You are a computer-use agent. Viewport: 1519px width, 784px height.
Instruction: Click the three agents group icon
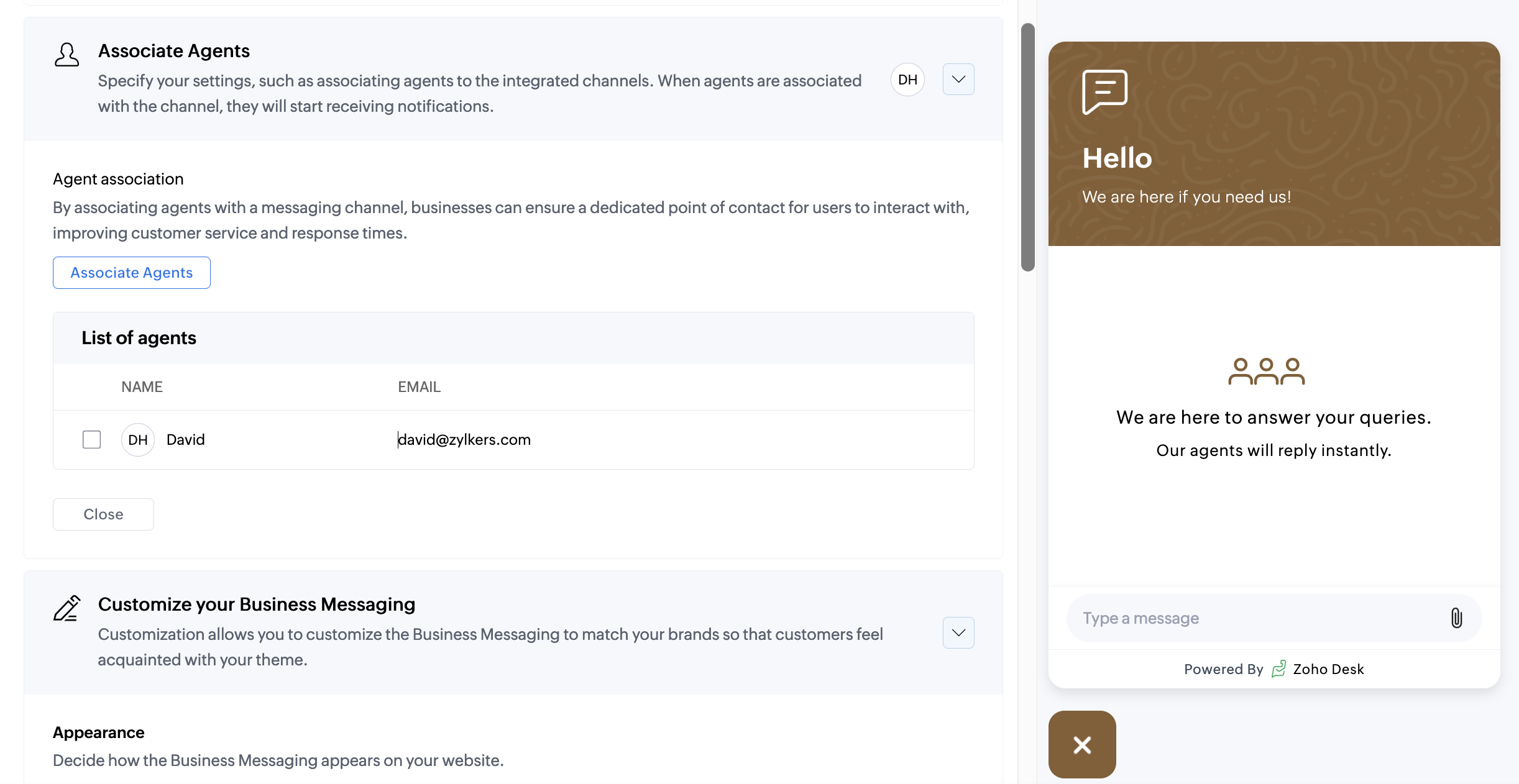click(1266, 371)
